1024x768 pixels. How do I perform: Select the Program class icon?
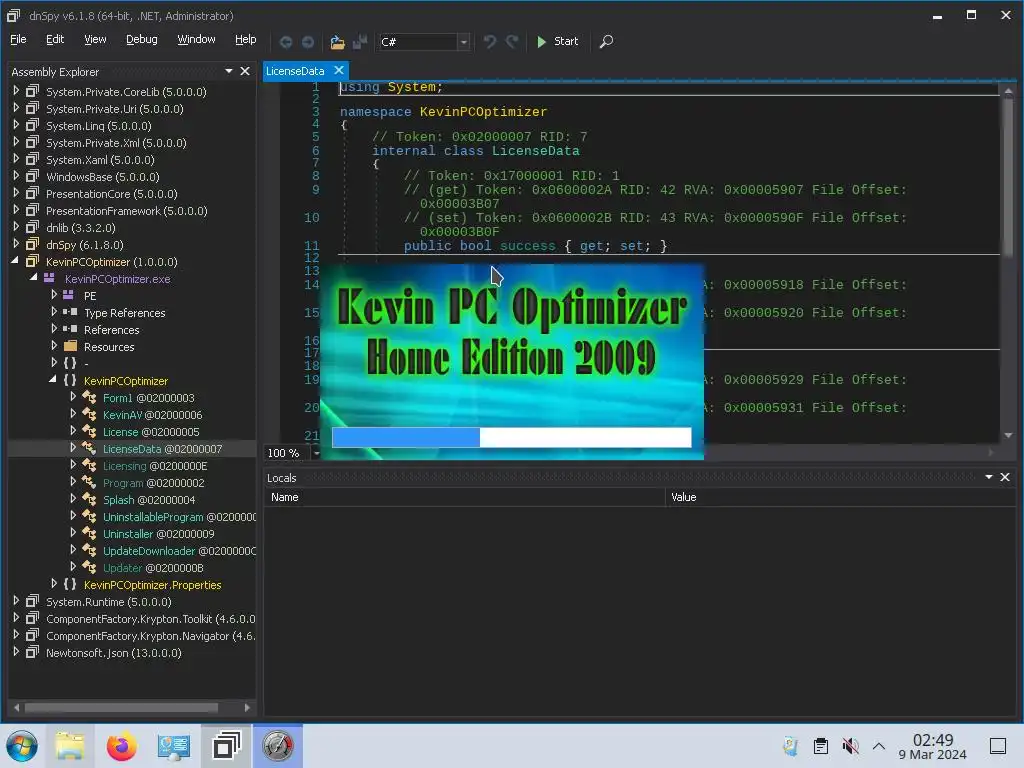(89, 482)
